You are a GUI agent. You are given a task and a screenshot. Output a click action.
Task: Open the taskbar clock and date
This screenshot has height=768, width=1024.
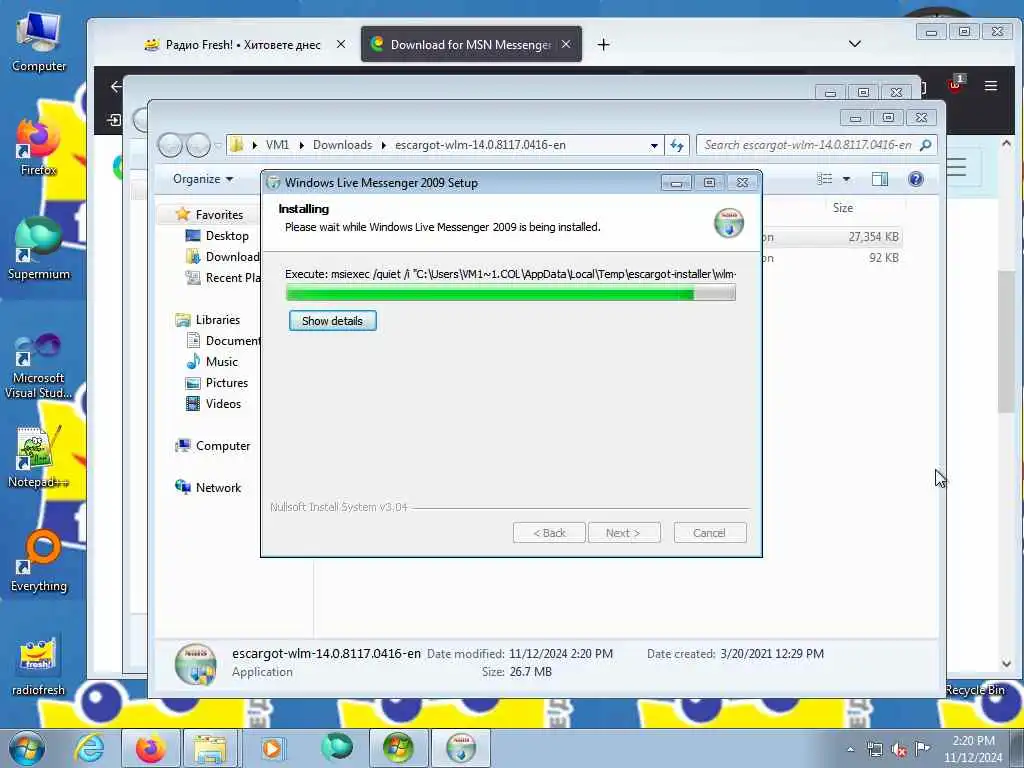[973, 748]
